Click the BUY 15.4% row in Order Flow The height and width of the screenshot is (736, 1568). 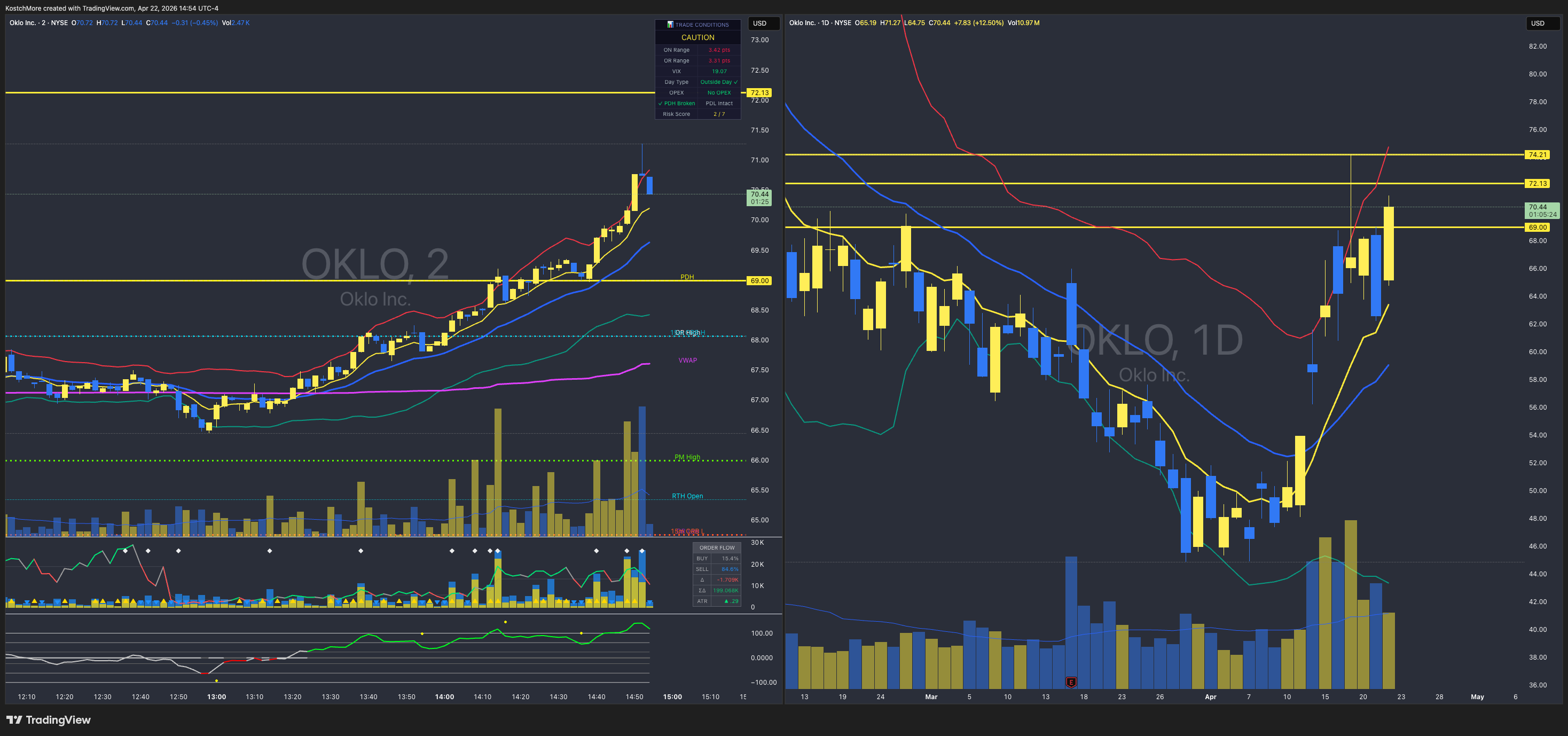coord(717,558)
